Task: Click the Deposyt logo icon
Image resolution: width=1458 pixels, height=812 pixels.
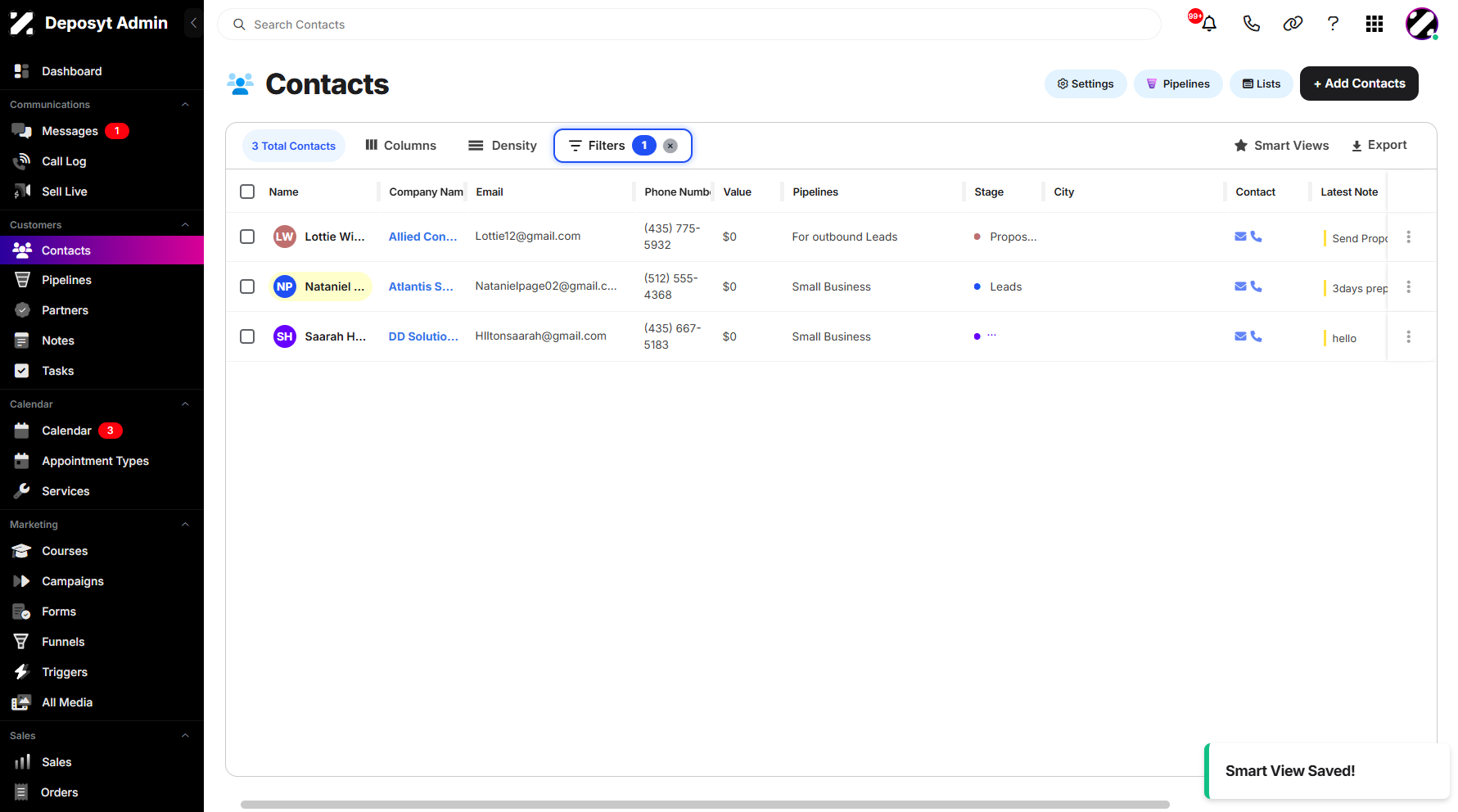Action: coord(22,23)
